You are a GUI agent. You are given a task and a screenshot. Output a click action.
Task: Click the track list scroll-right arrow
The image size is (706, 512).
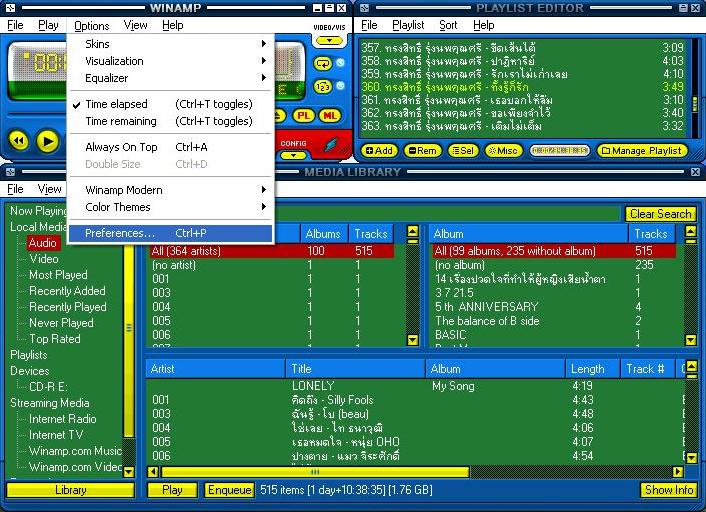pos(678,472)
